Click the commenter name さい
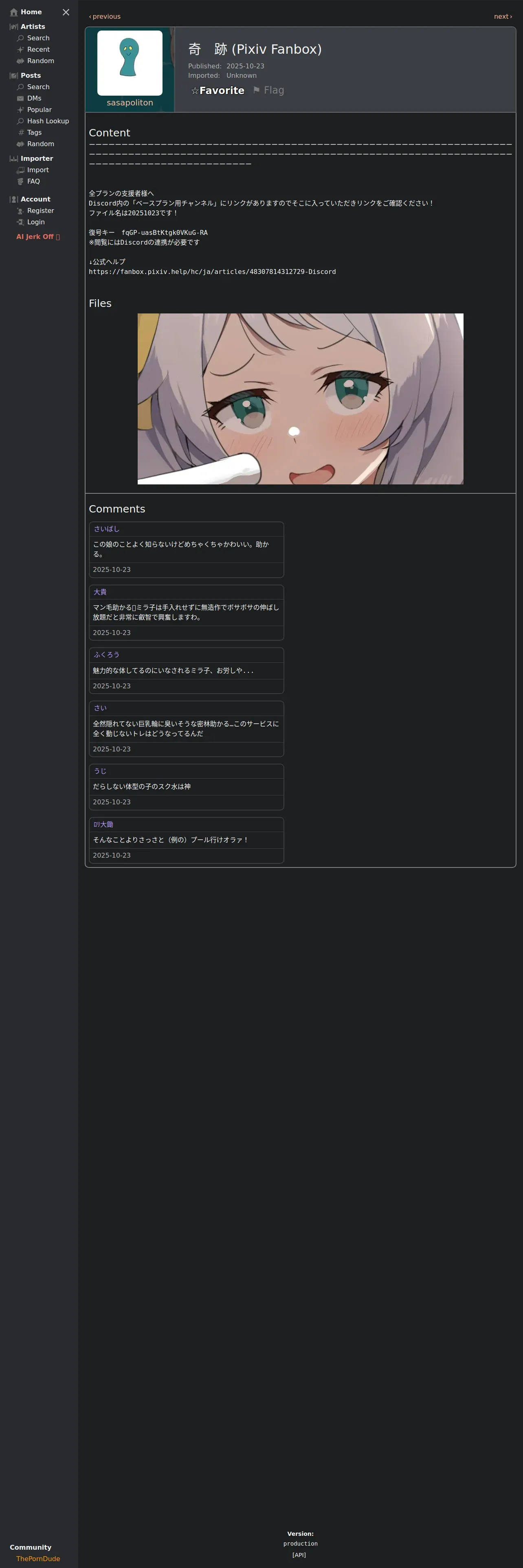The image size is (523, 1568). [x=100, y=708]
